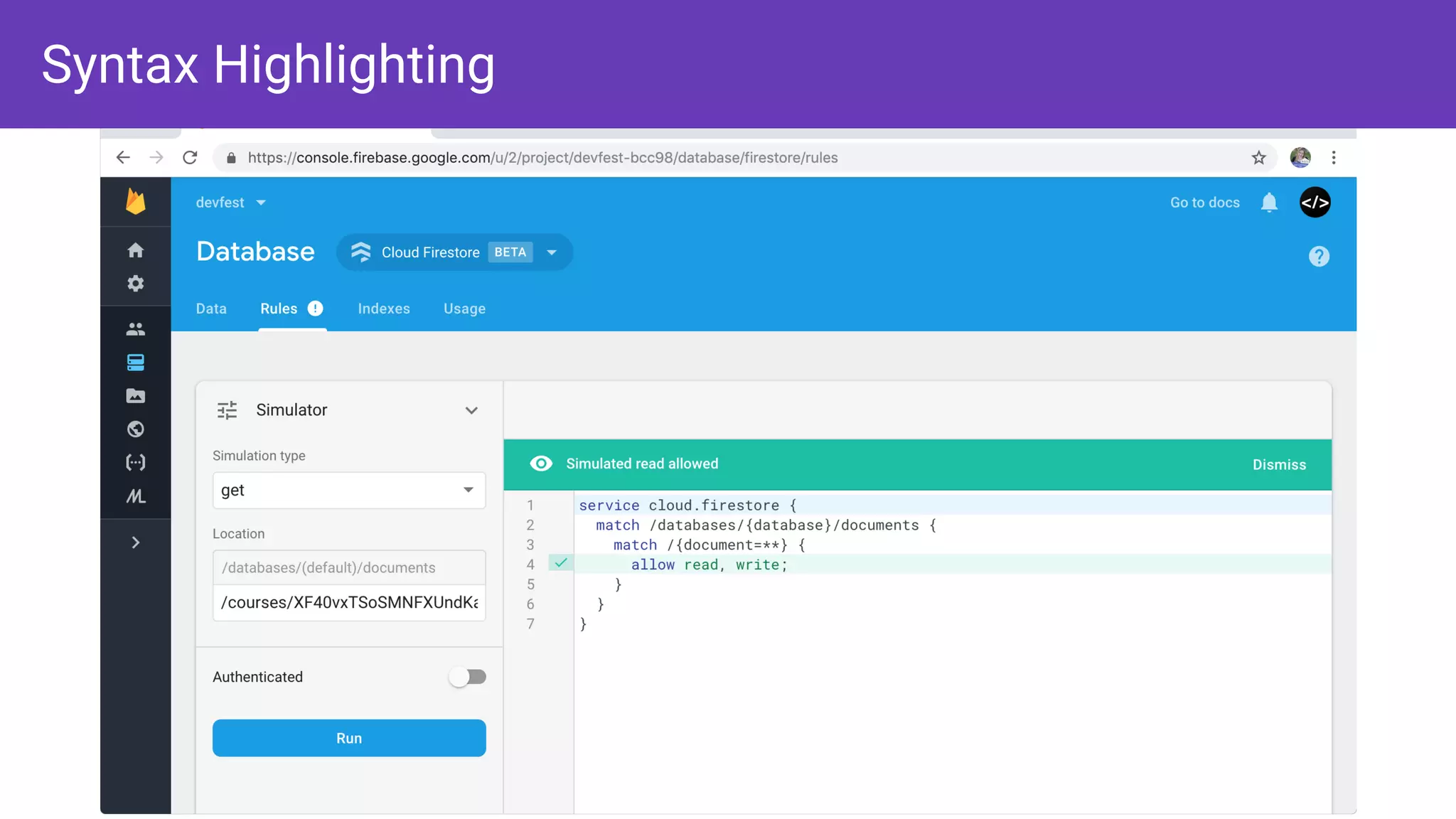Open the devfest project dropdown
The image size is (1456, 819).
point(230,203)
